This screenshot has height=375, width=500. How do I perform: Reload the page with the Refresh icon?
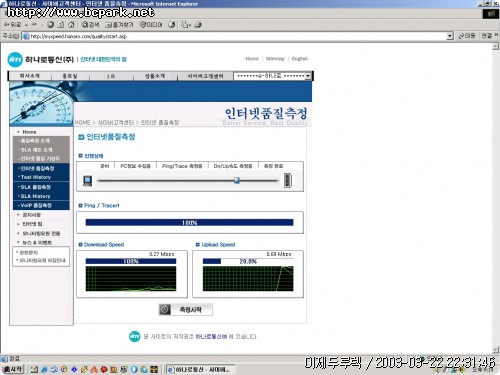click(x=61, y=24)
